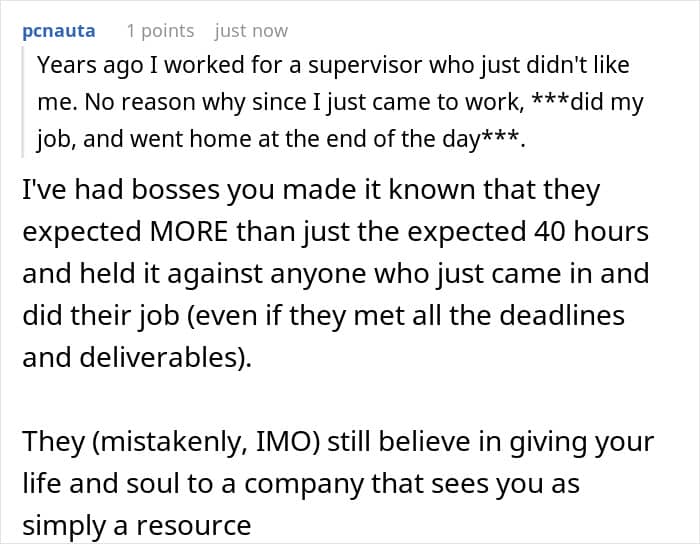Viewport: 700px width, 544px height.
Task: Click the quoted line ending 'end of the day***.'
Action: [281, 139]
